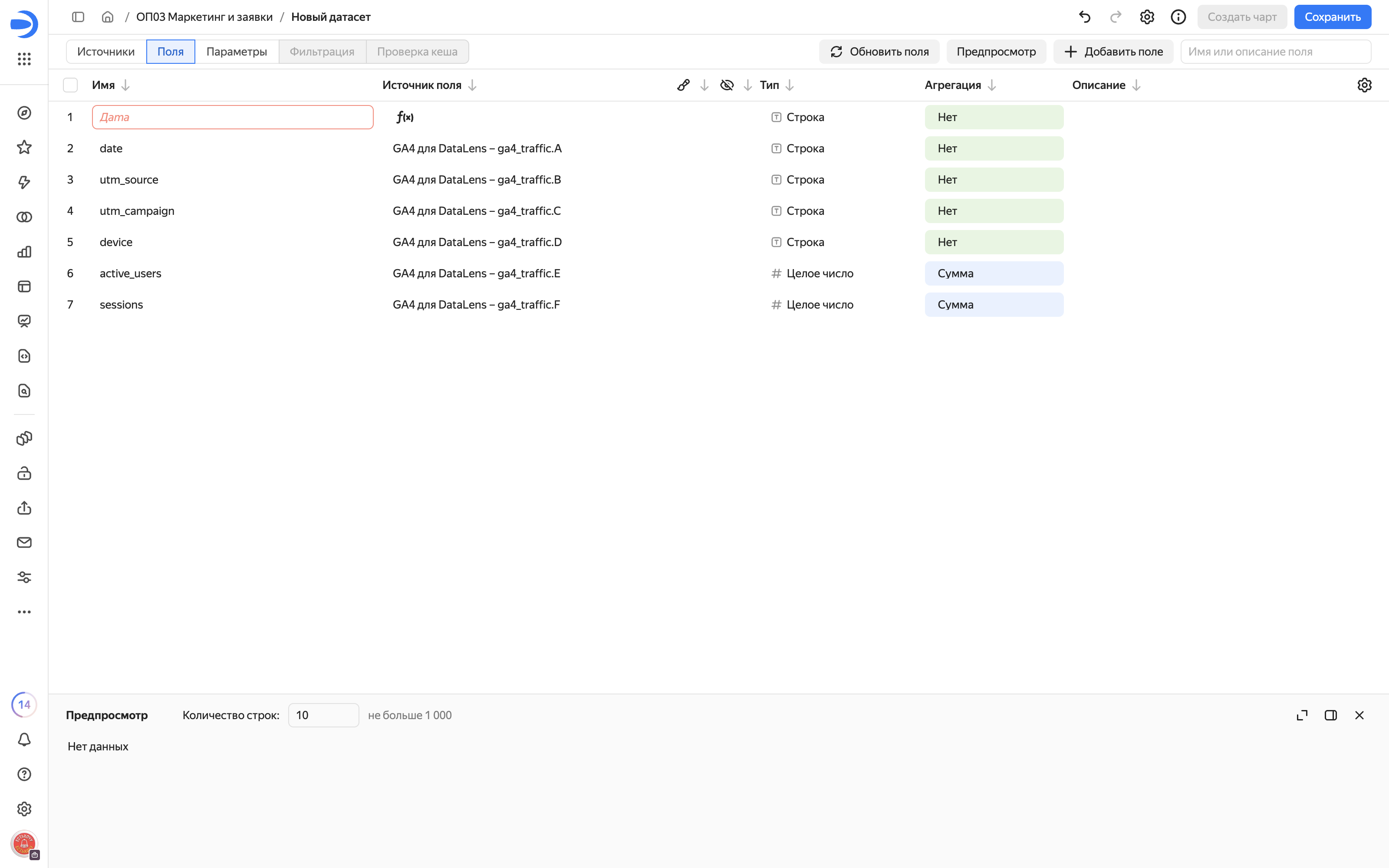Open formula editor f(x) for Дата field
1389x868 pixels.
405,117
